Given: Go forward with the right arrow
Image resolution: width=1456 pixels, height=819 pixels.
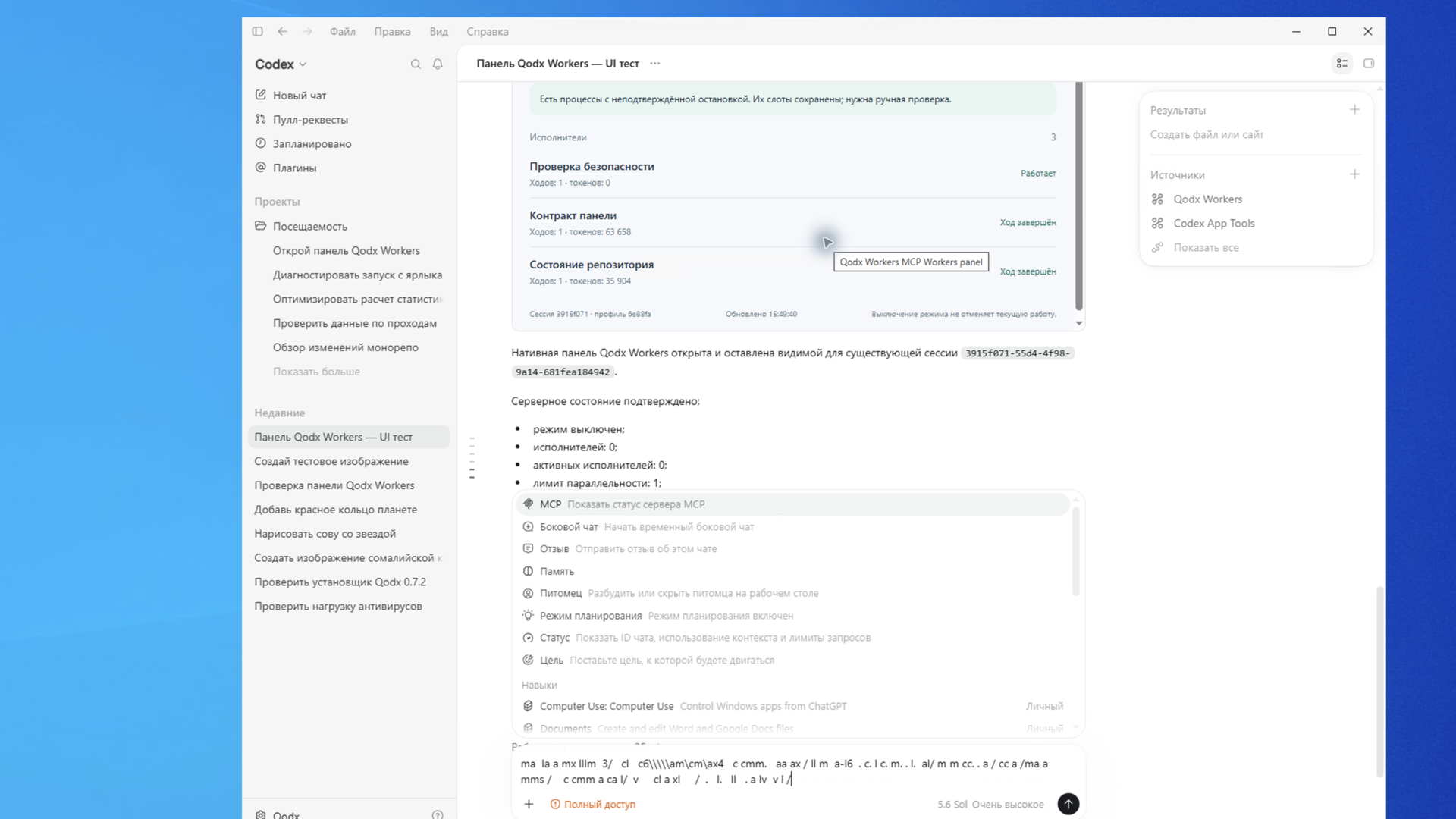Looking at the screenshot, I should [307, 31].
